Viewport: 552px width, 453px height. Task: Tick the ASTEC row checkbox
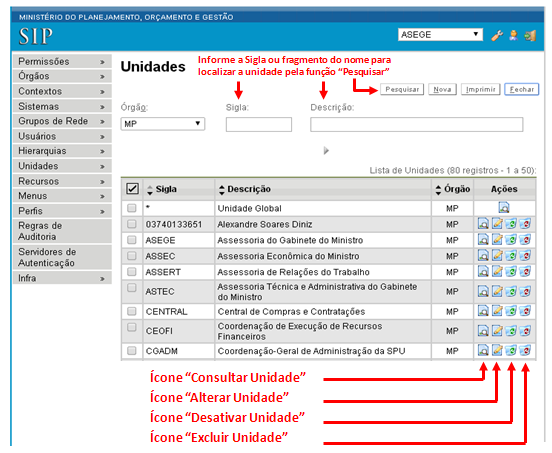[132, 288]
